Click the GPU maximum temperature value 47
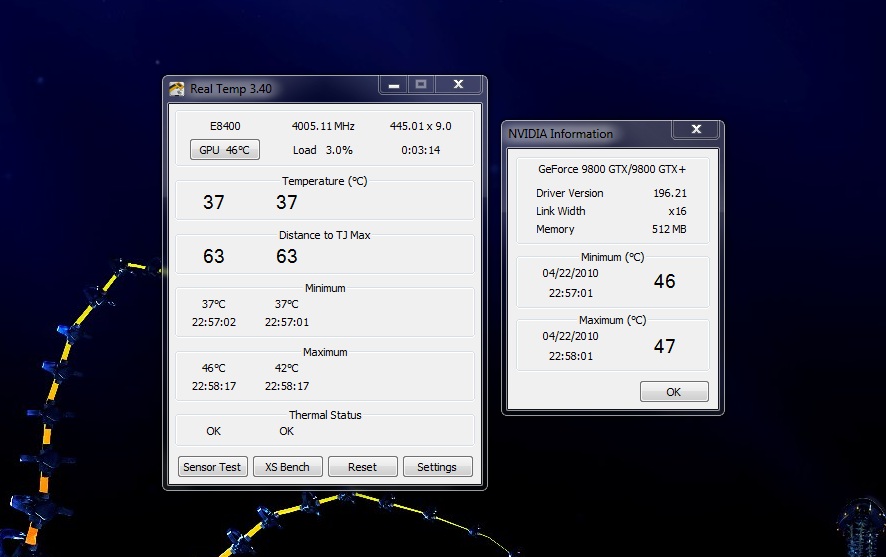Viewport: 886px width, 557px height. 664,347
